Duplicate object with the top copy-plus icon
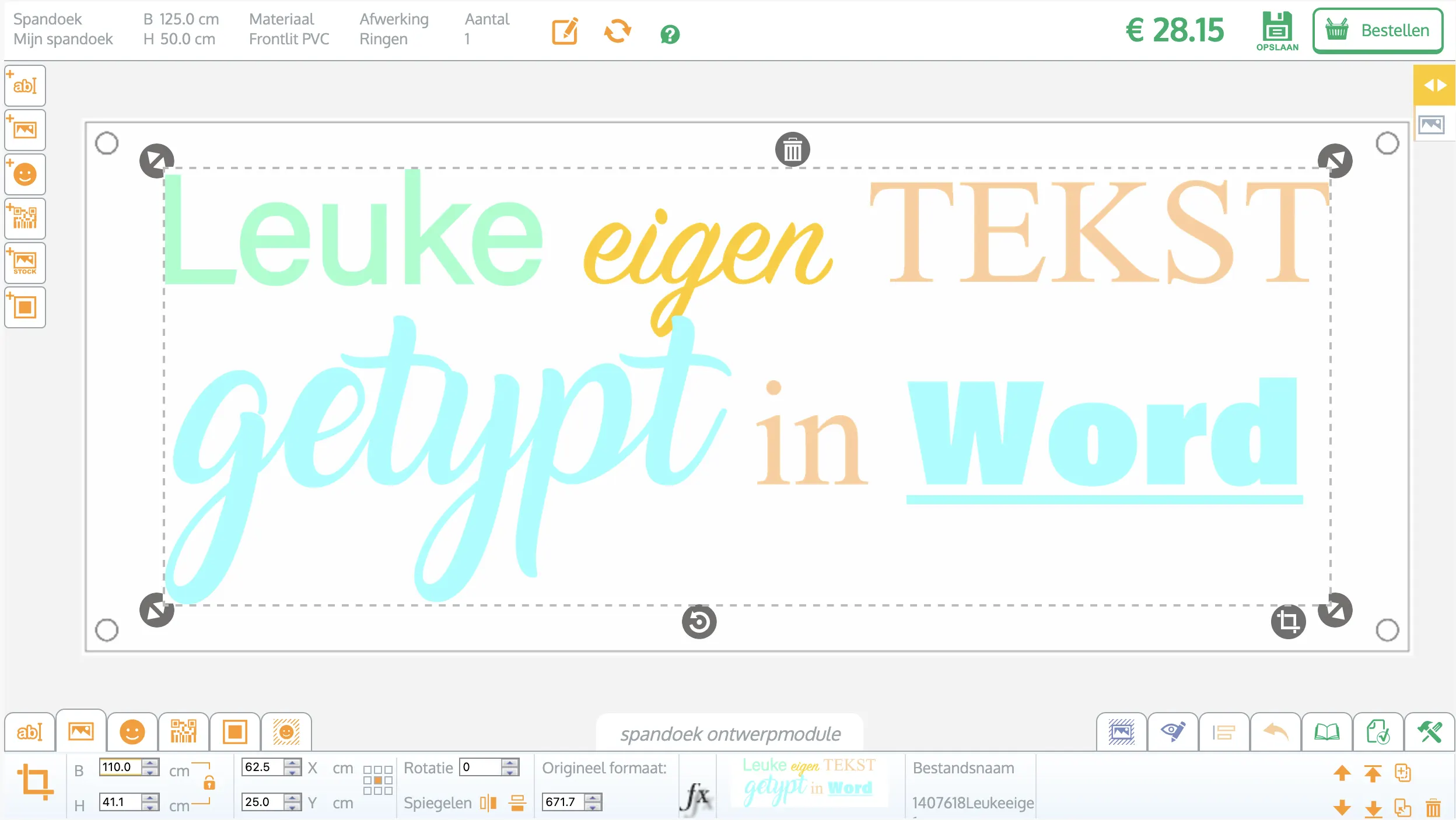This screenshot has width=1456, height=820. click(1403, 773)
